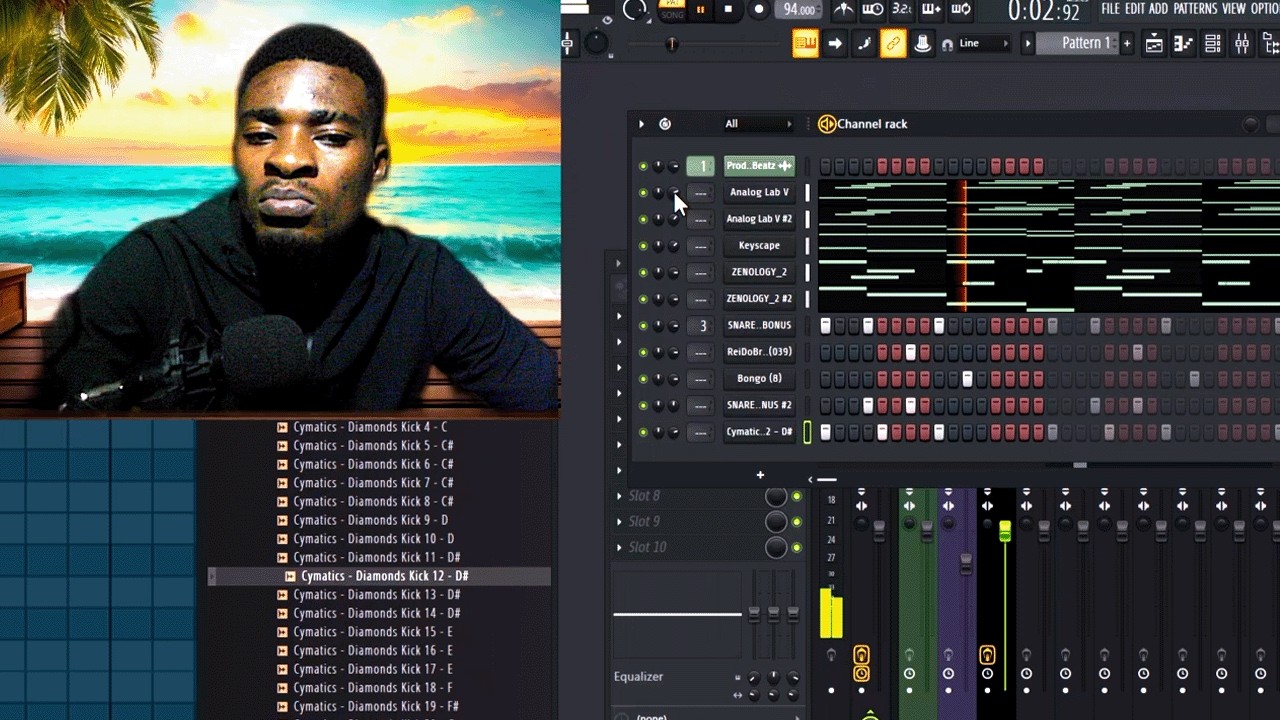Image resolution: width=1280 pixels, height=720 pixels.
Task: Toggle loop recording icon
Action: point(961,10)
